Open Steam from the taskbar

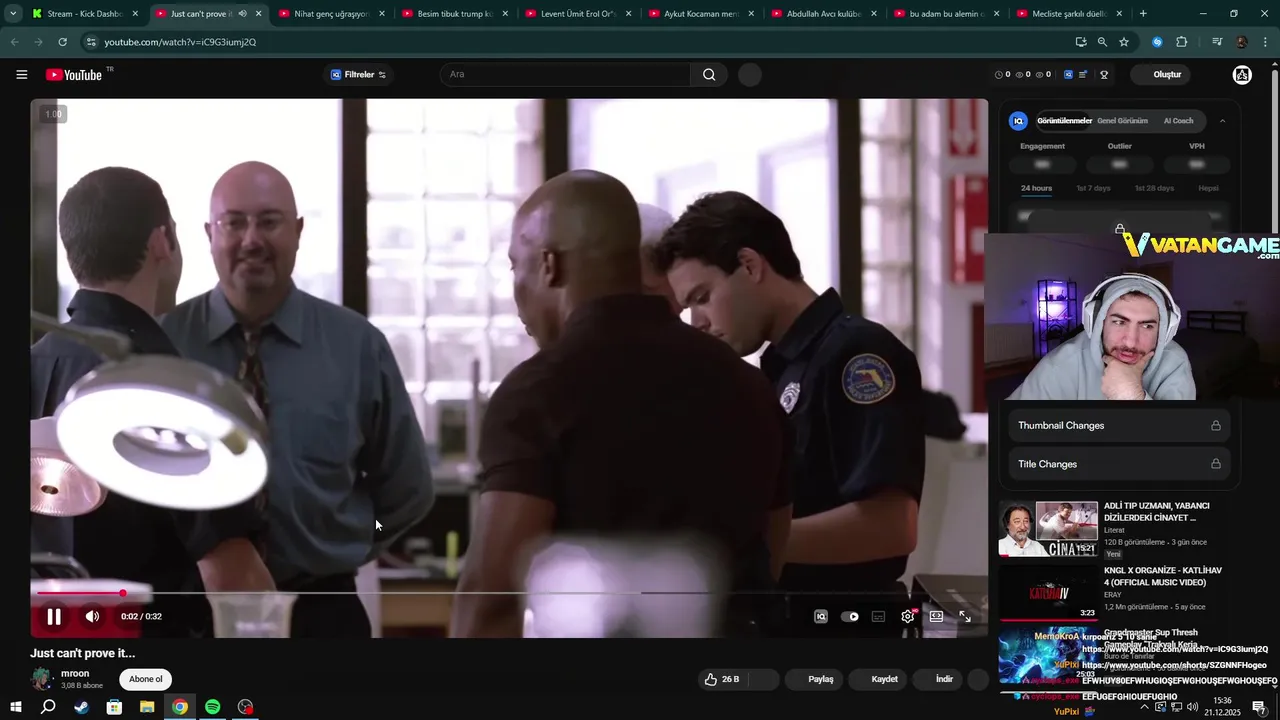click(x=81, y=707)
